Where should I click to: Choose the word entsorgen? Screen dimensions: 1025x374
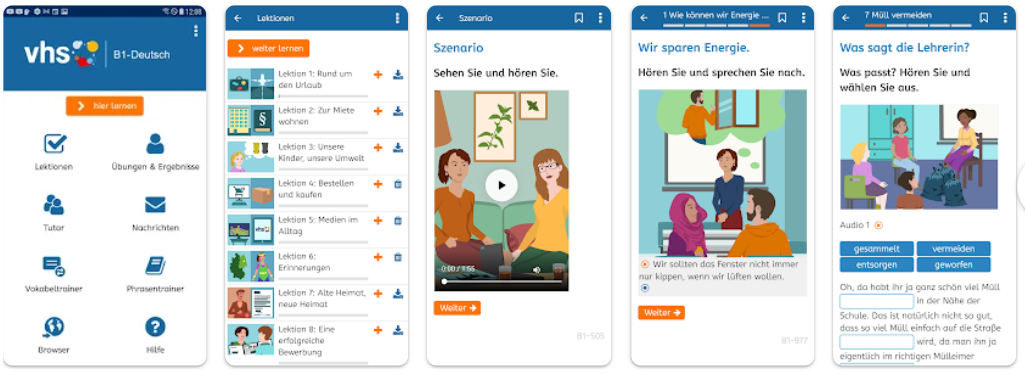point(877,265)
